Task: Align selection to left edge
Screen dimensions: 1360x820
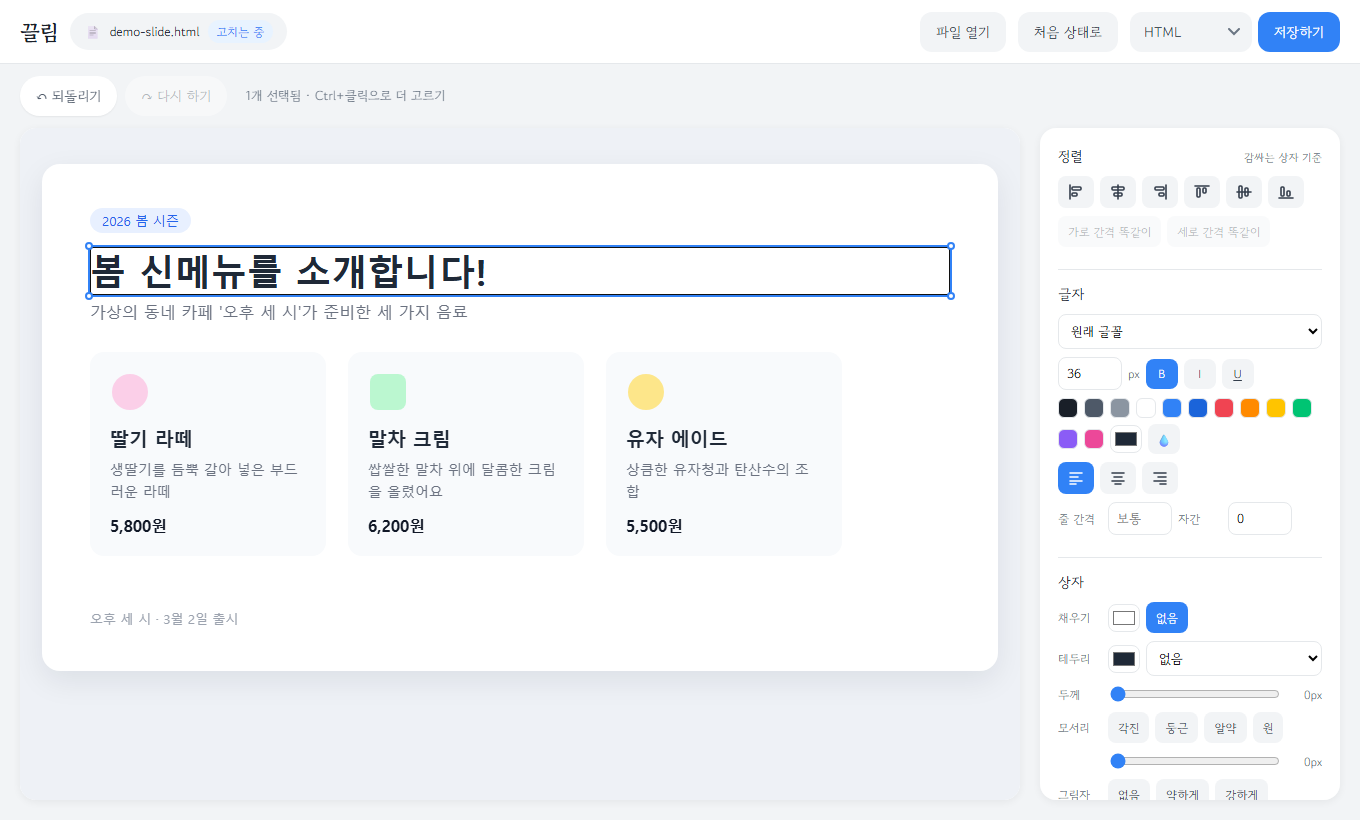Action: click(1076, 191)
